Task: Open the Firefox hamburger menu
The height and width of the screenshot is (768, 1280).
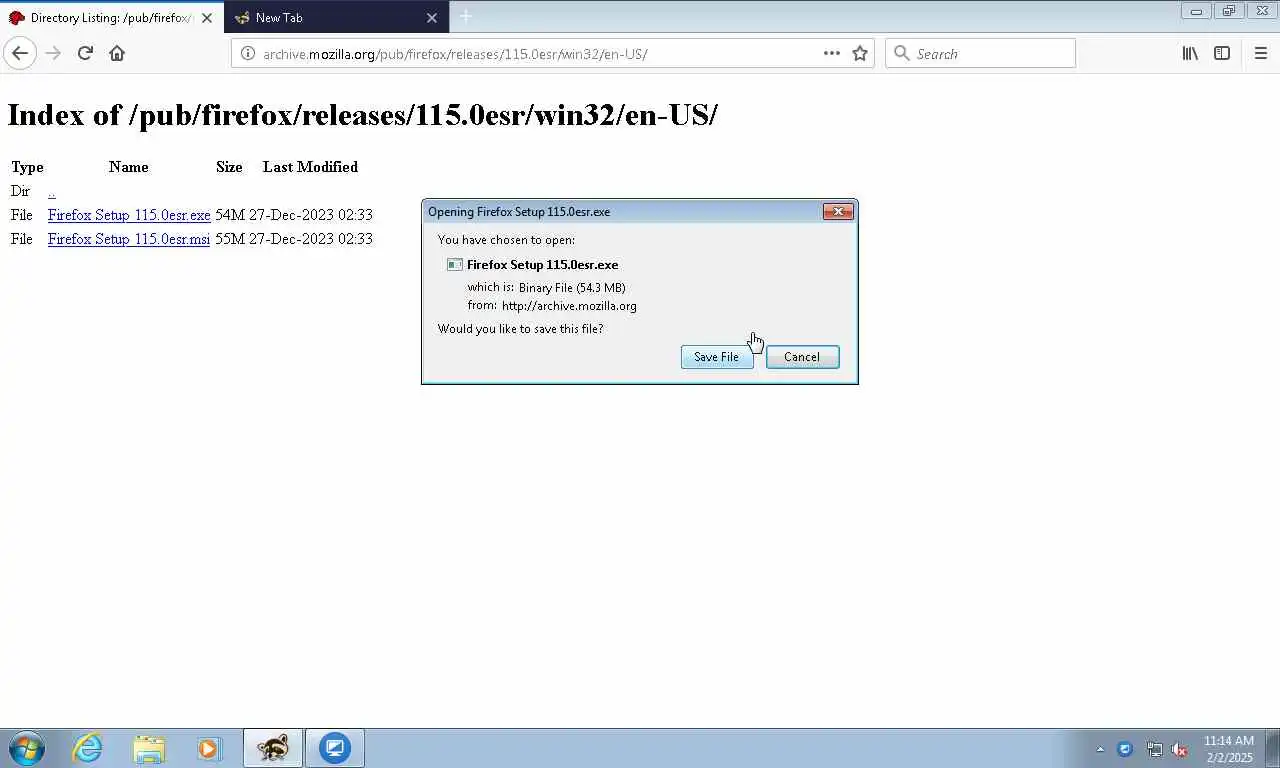Action: coord(1260,53)
